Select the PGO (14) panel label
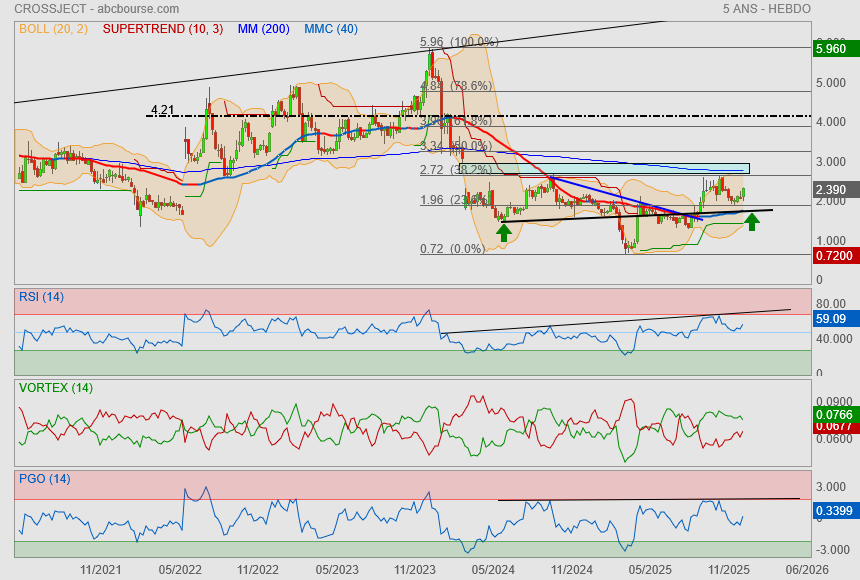Viewport: 860px width, 580px height. click(44, 479)
